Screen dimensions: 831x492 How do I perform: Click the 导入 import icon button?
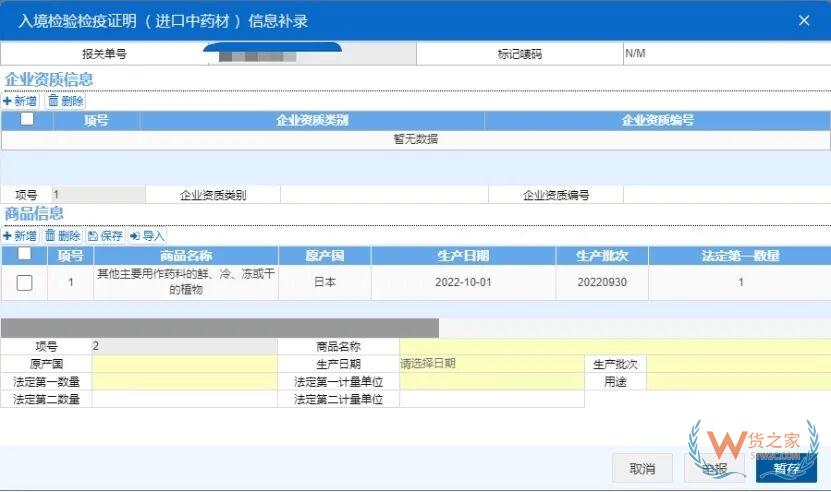(x=147, y=235)
